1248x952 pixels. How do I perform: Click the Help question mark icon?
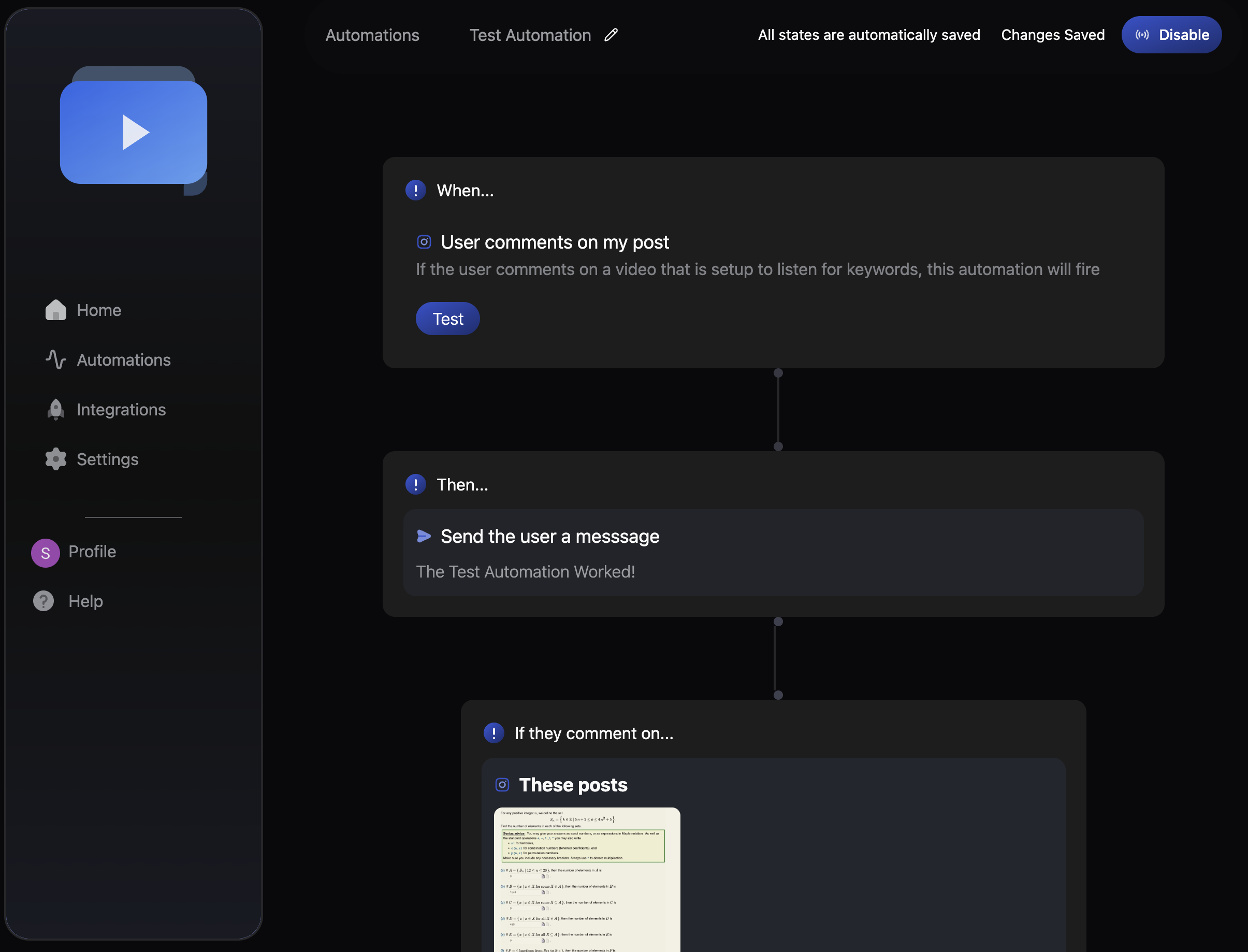43,601
